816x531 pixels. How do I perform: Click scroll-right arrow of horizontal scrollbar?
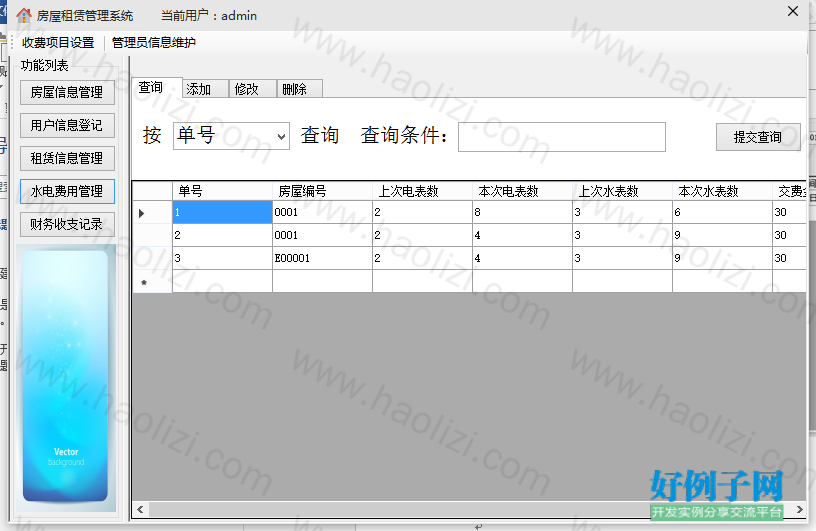(x=799, y=509)
